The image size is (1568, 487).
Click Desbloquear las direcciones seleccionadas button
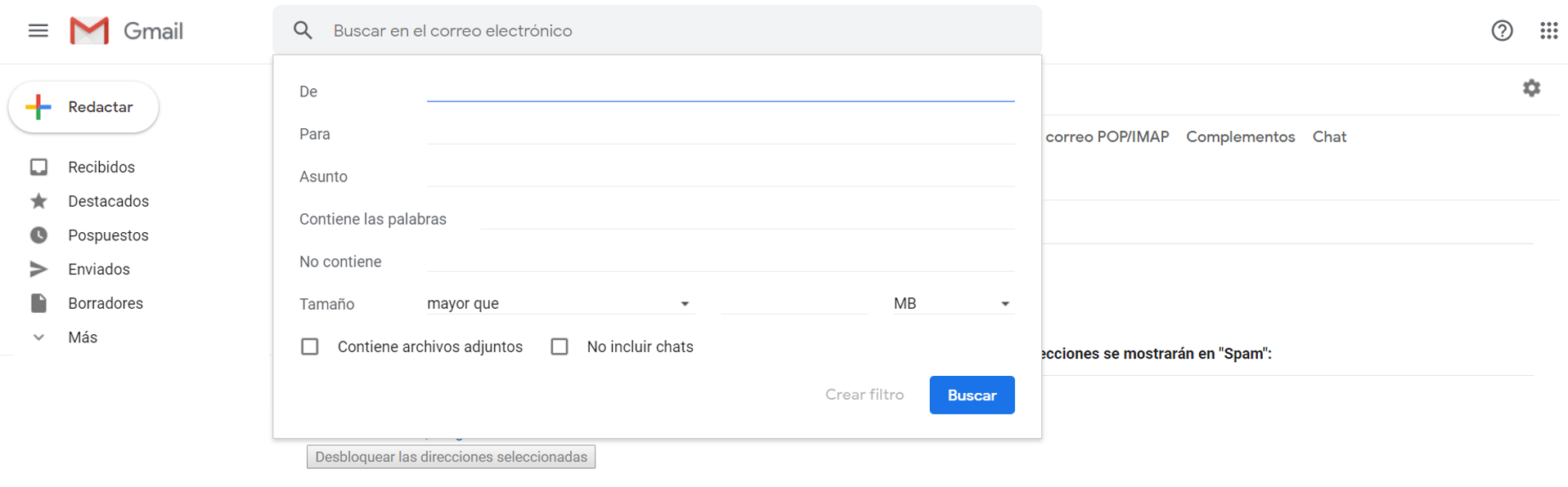click(x=451, y=457)
